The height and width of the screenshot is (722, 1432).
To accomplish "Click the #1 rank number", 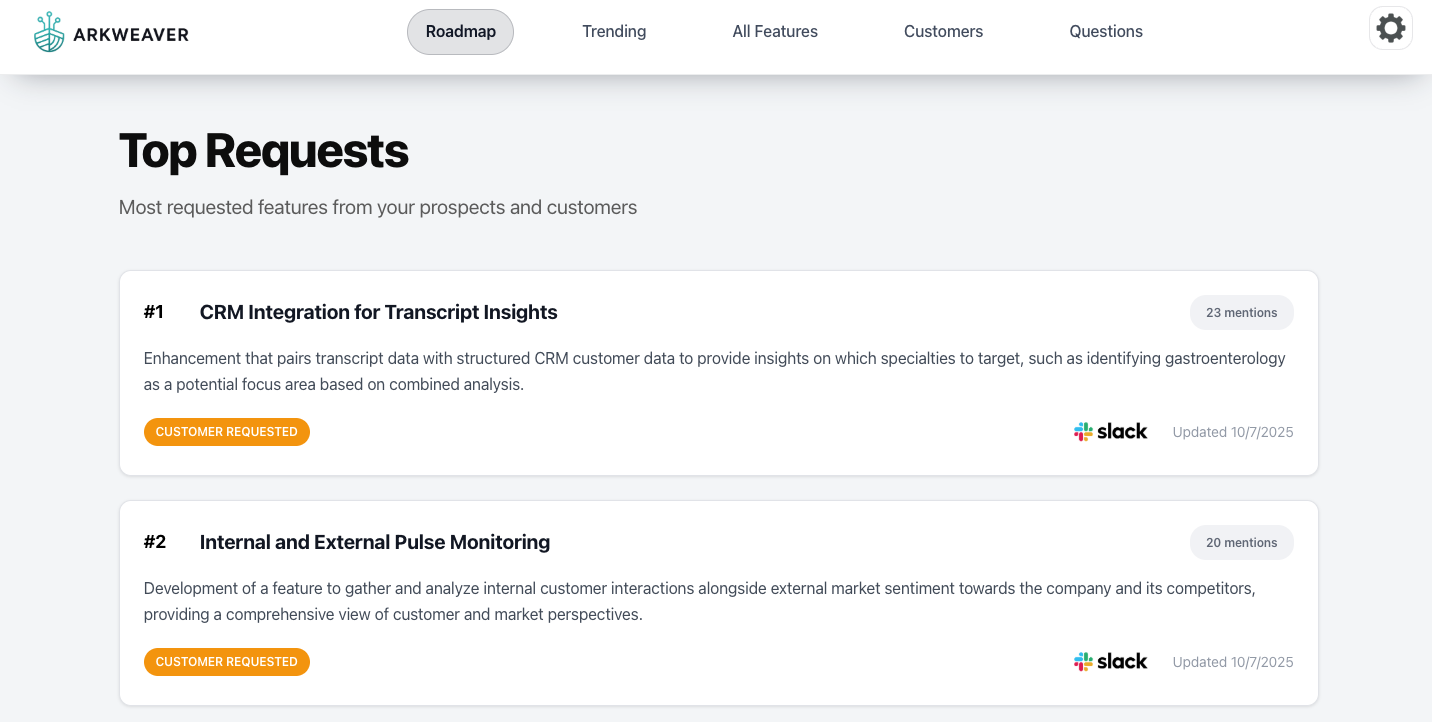I will tap(154, 312).
